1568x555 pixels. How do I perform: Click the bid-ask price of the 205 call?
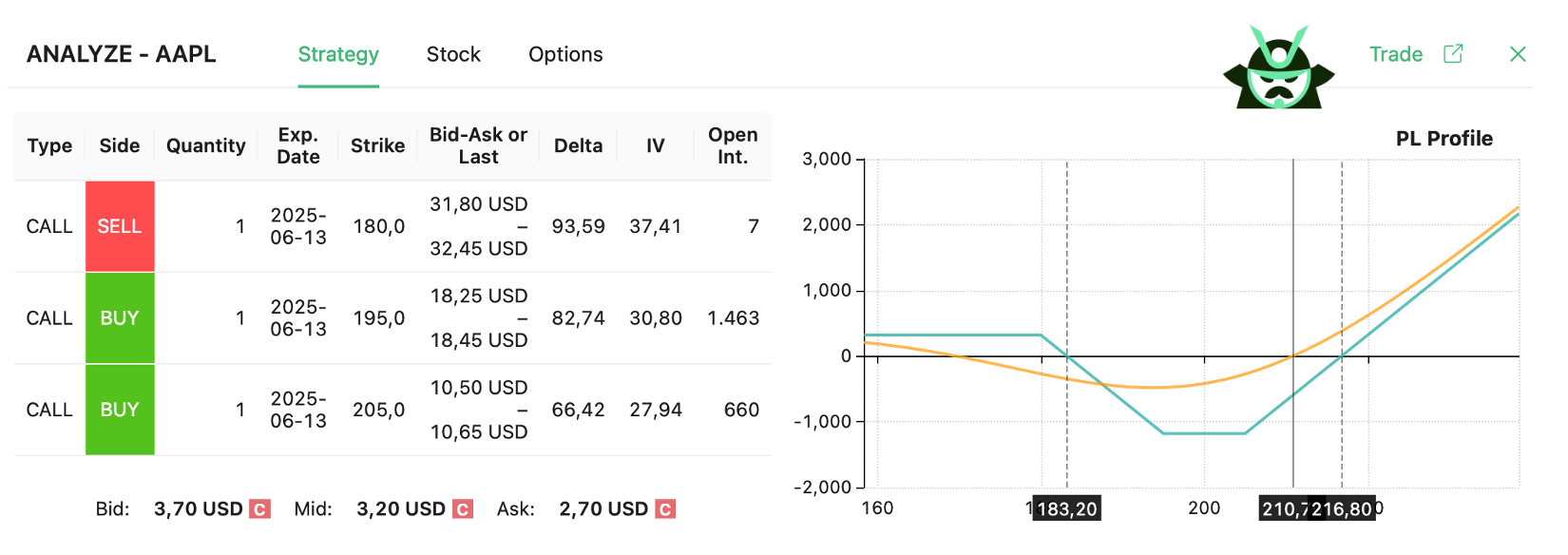point(479,410)
